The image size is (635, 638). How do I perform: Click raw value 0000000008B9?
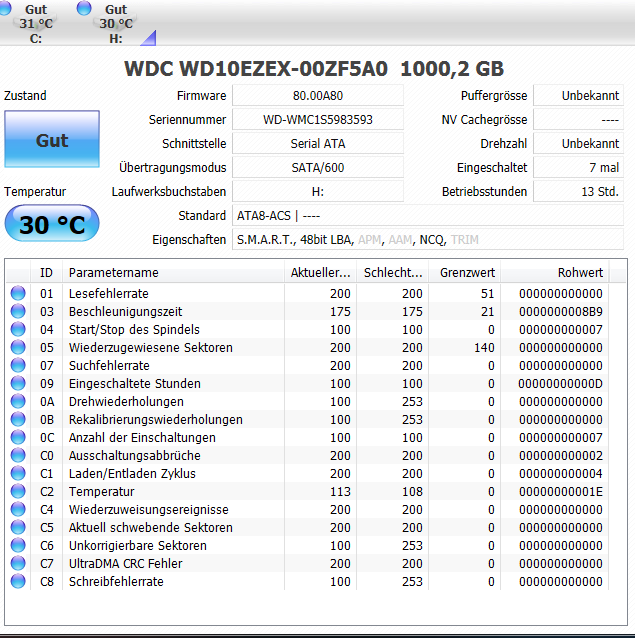coord(561,312)
